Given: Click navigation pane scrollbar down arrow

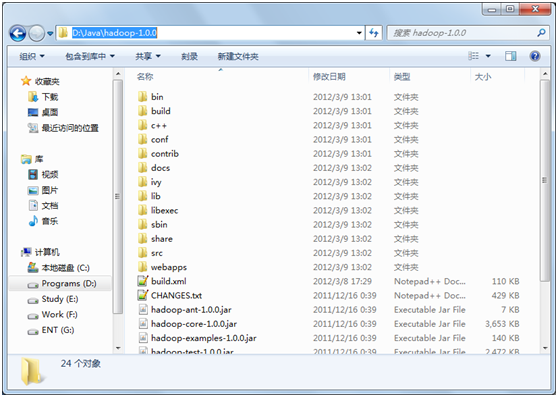Looking at the screenshot, I should [118, 348].
